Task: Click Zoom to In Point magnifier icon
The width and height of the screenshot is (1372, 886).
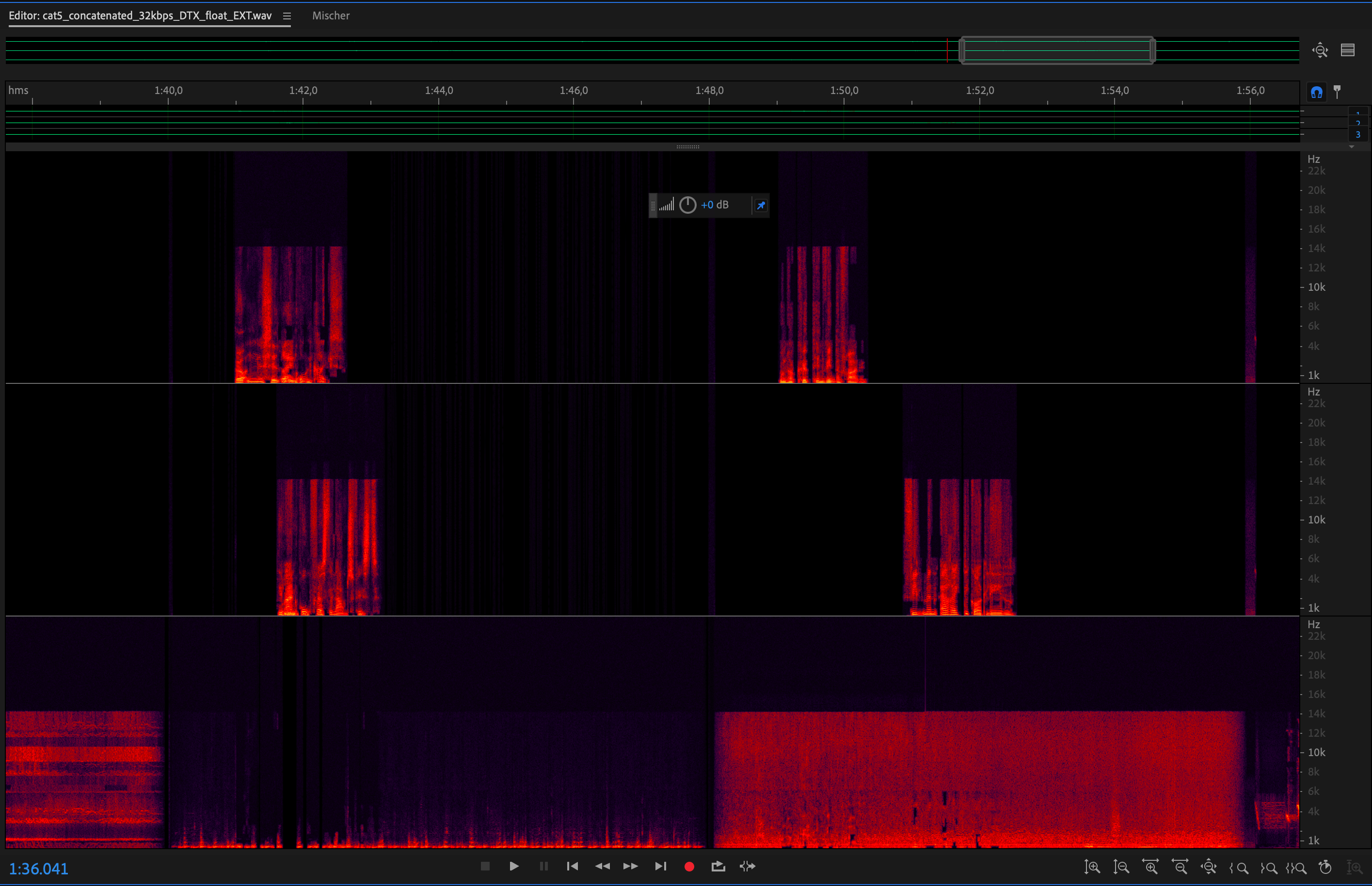Action: point(1239,868)
